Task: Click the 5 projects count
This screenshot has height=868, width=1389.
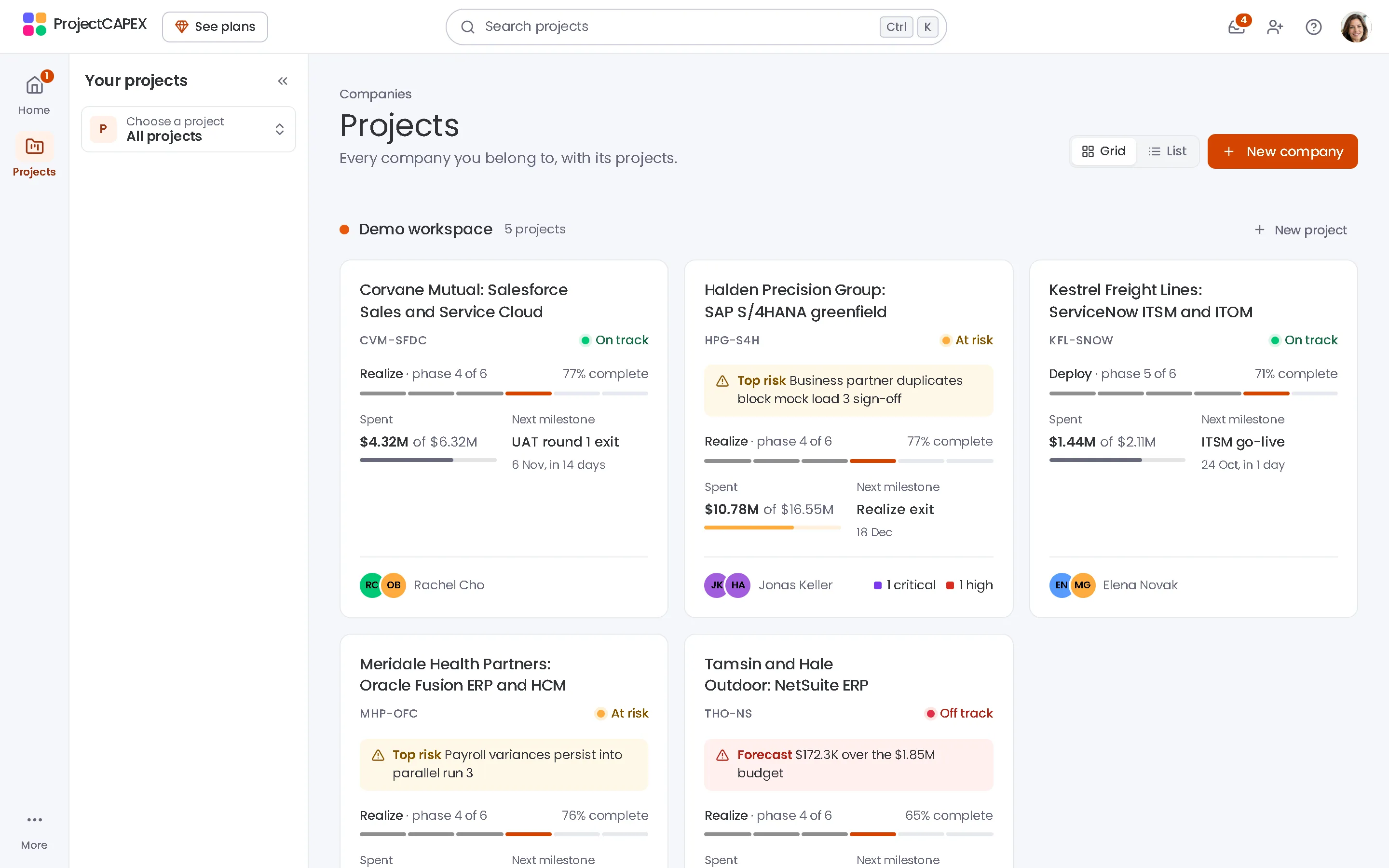Action: click(x=535, y=230)
